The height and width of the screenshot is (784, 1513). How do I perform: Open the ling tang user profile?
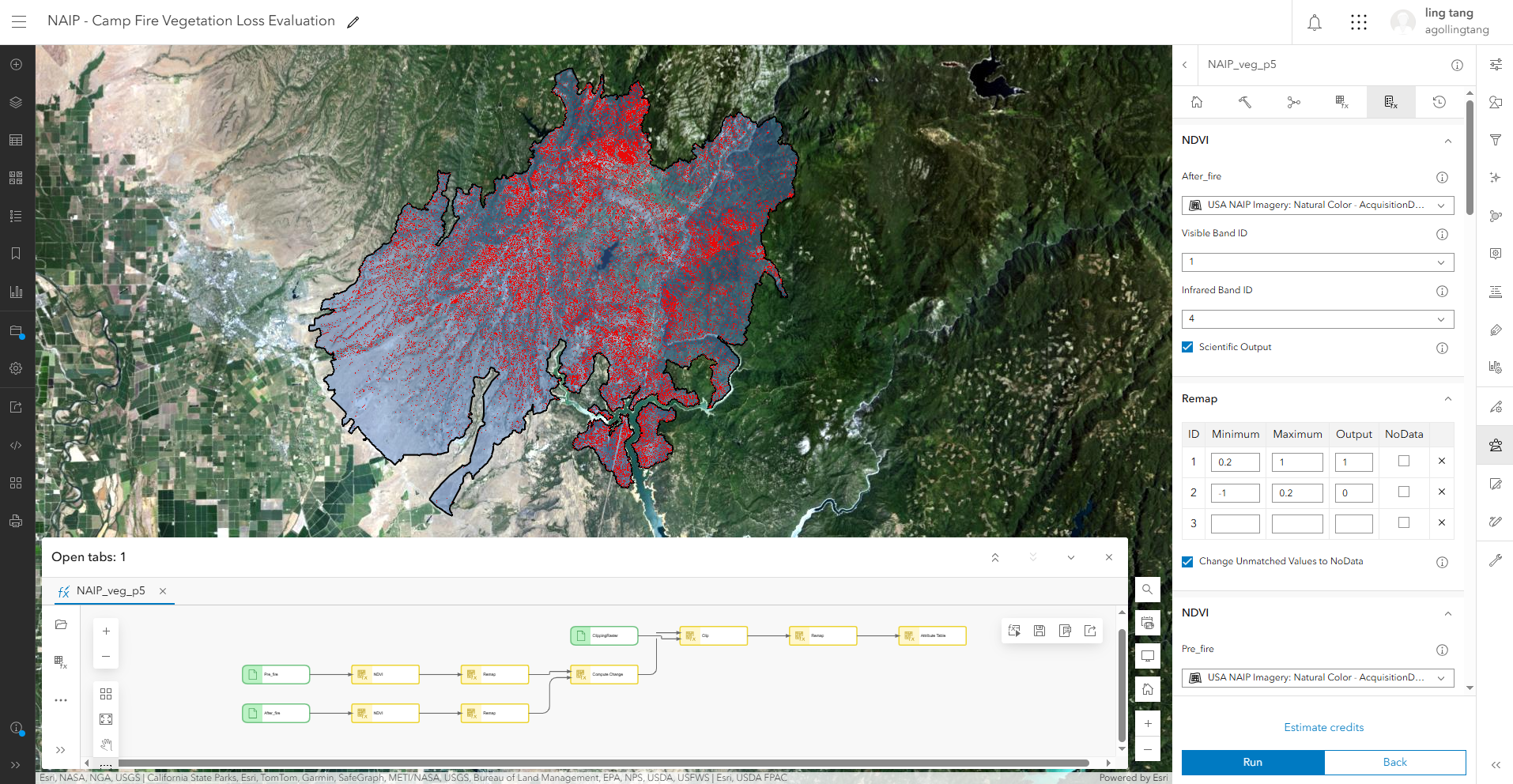(1441, 22)
